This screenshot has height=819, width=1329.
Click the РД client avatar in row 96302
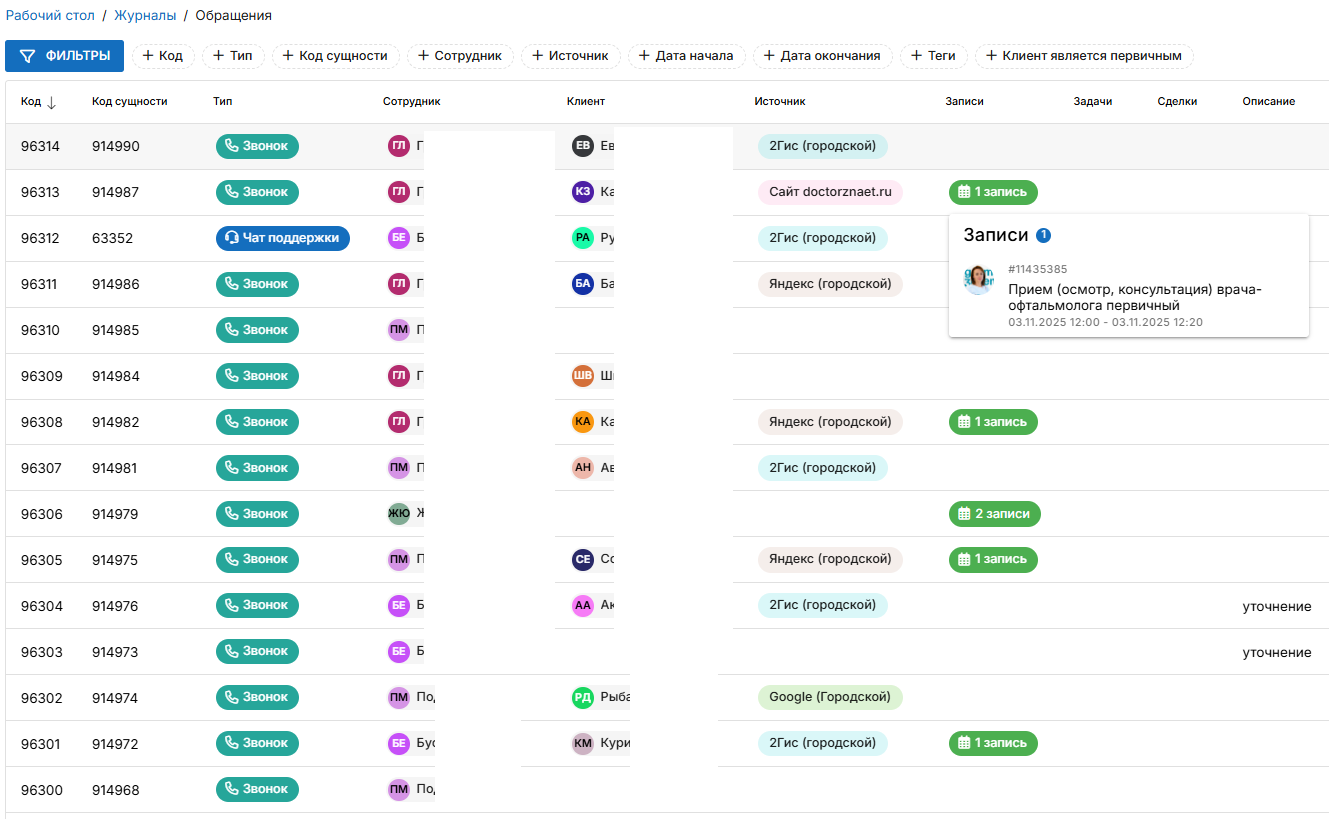click(x=583, y=698)
